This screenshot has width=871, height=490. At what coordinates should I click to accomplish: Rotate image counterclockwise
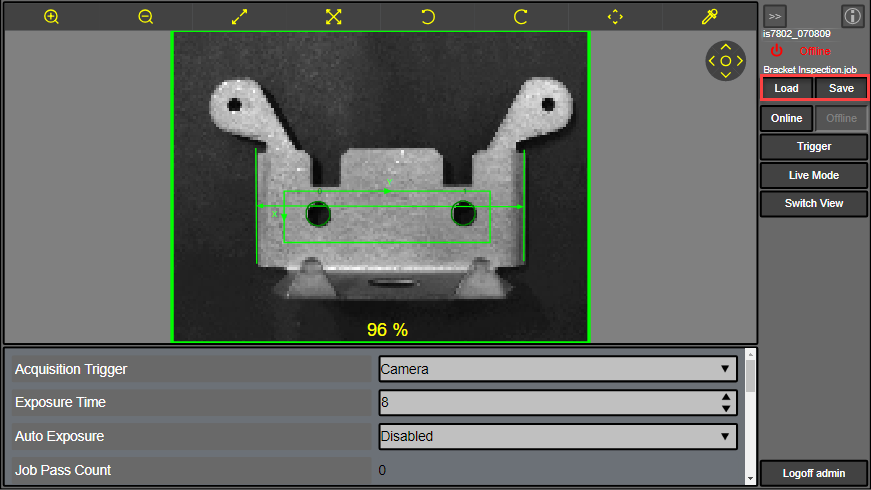coord(427,17)
